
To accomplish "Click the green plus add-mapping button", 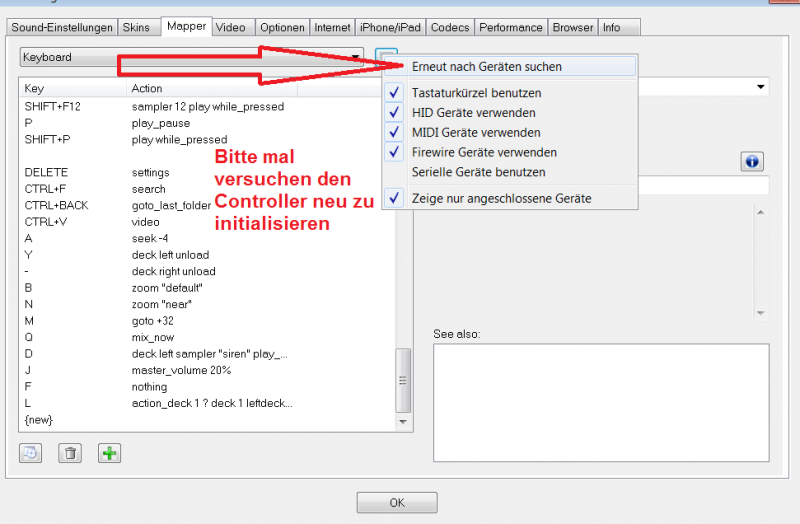I will (109, 453).
